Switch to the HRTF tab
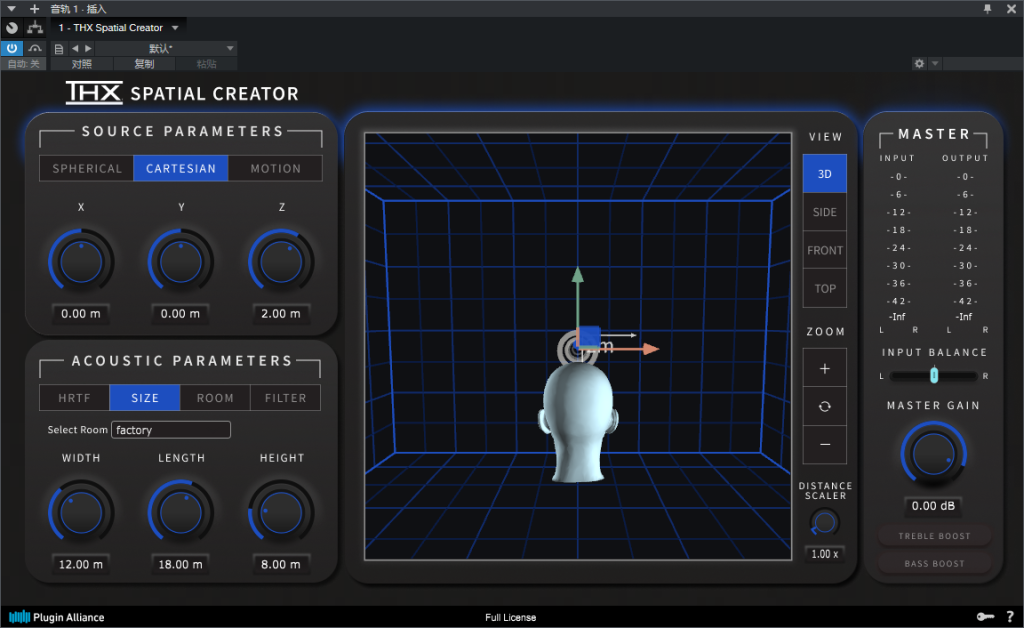Image resolution: width=1024 pixels, height=628 pixels. 74,398
